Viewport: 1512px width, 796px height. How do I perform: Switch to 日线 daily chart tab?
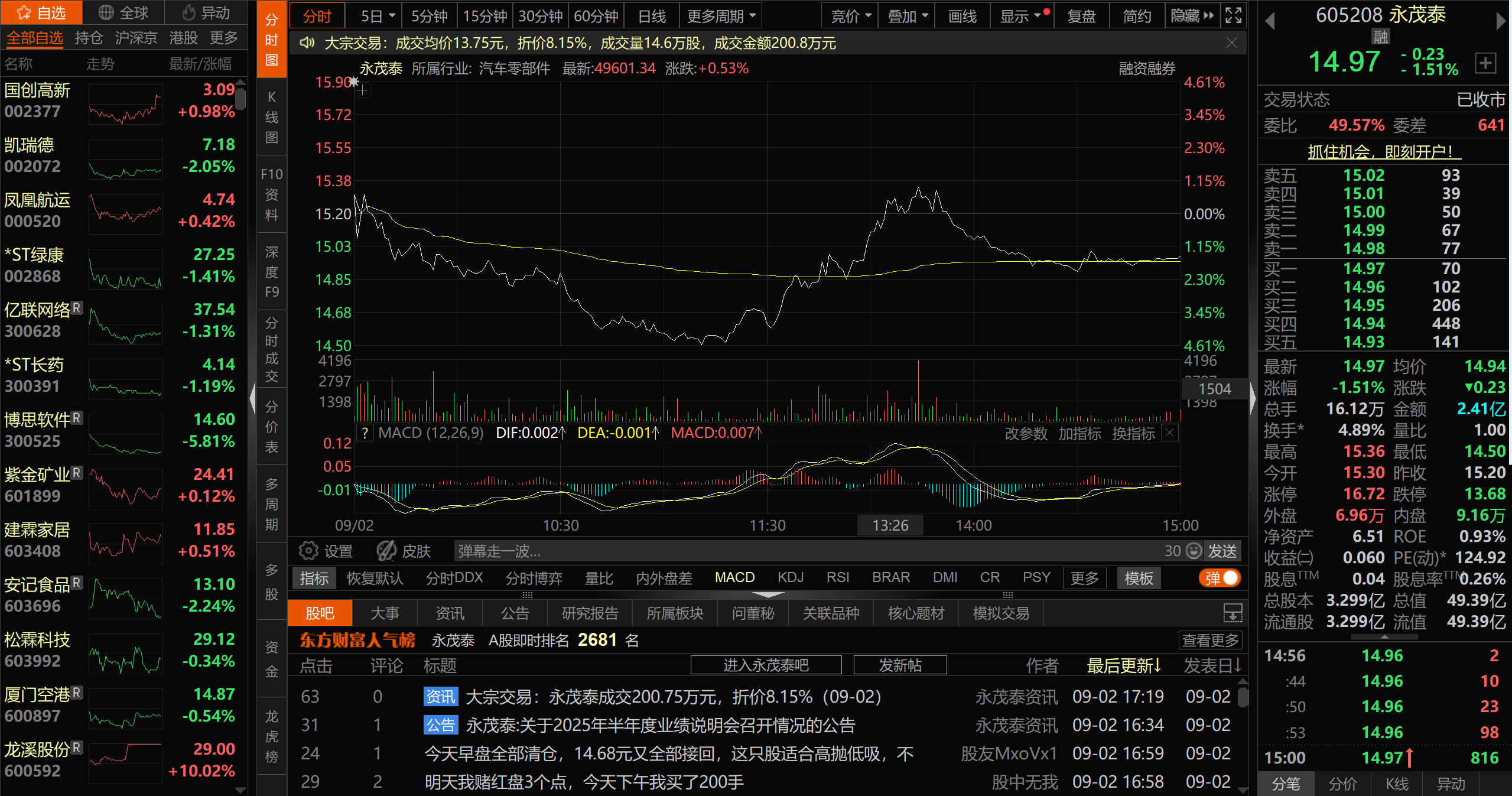click(652, 16)
